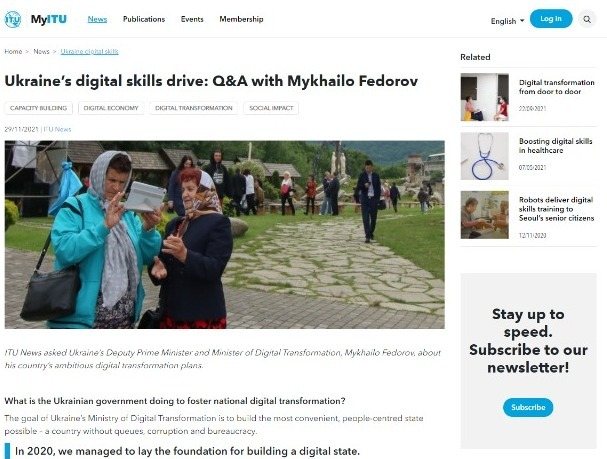
Task: Select the DIGITAL TRANSFORMATION tag
Action: (x=194, y=108)
